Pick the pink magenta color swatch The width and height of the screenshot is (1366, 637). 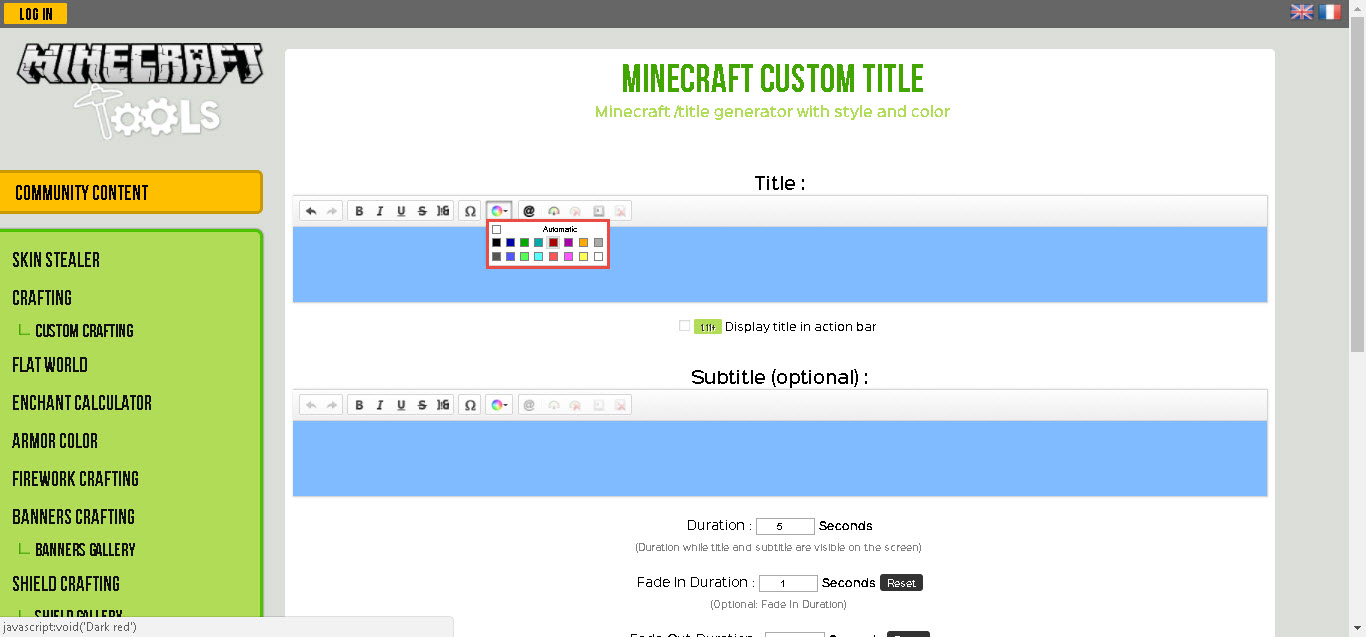point(568,257)
